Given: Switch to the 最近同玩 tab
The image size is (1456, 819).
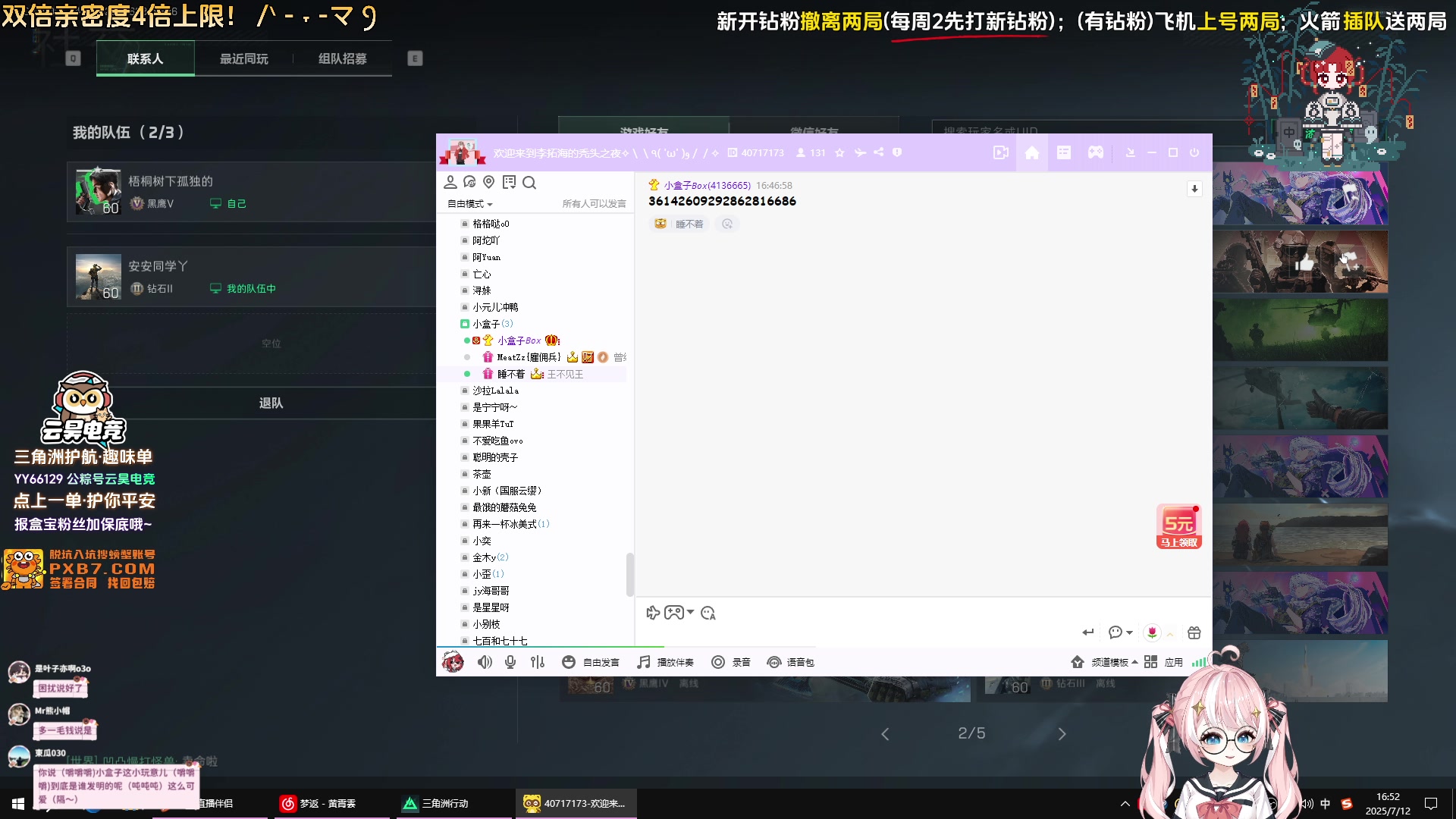Looking at the screenshot, I should click(243, 58).
